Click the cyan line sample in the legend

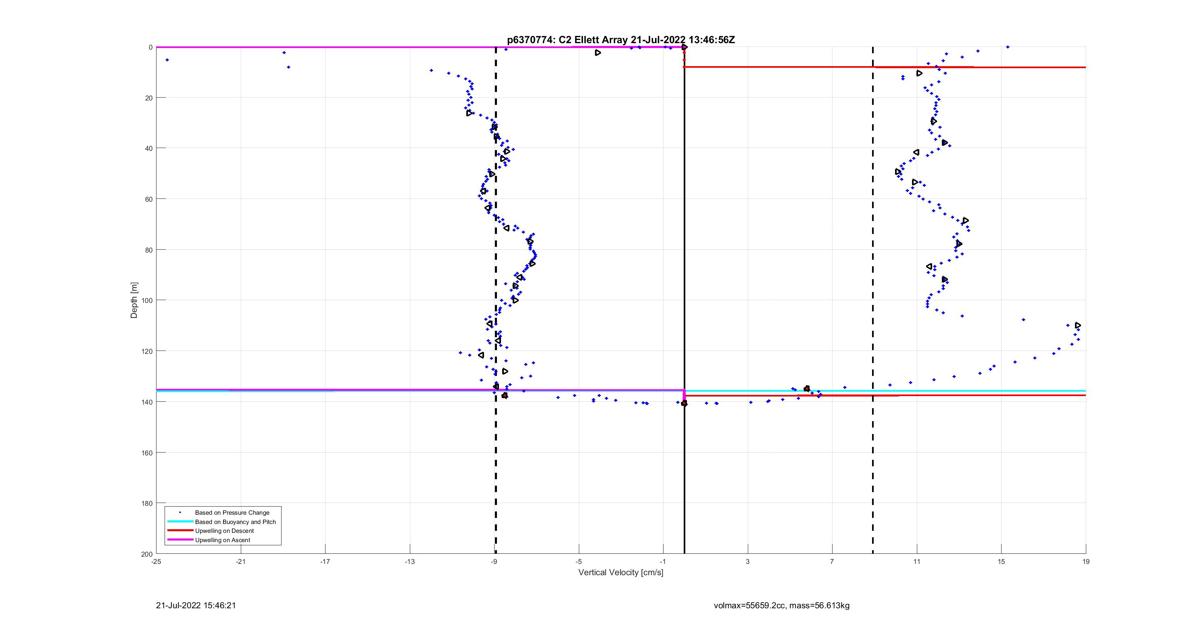click(x=178, y=522)
